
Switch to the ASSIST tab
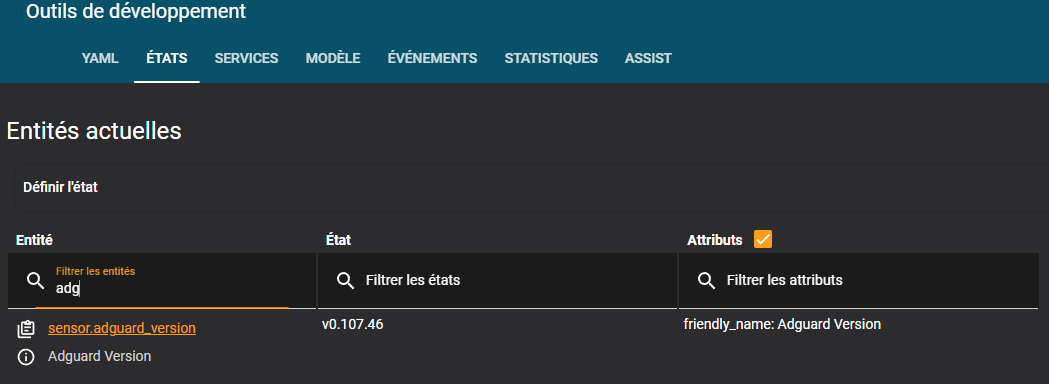point(648,58)
